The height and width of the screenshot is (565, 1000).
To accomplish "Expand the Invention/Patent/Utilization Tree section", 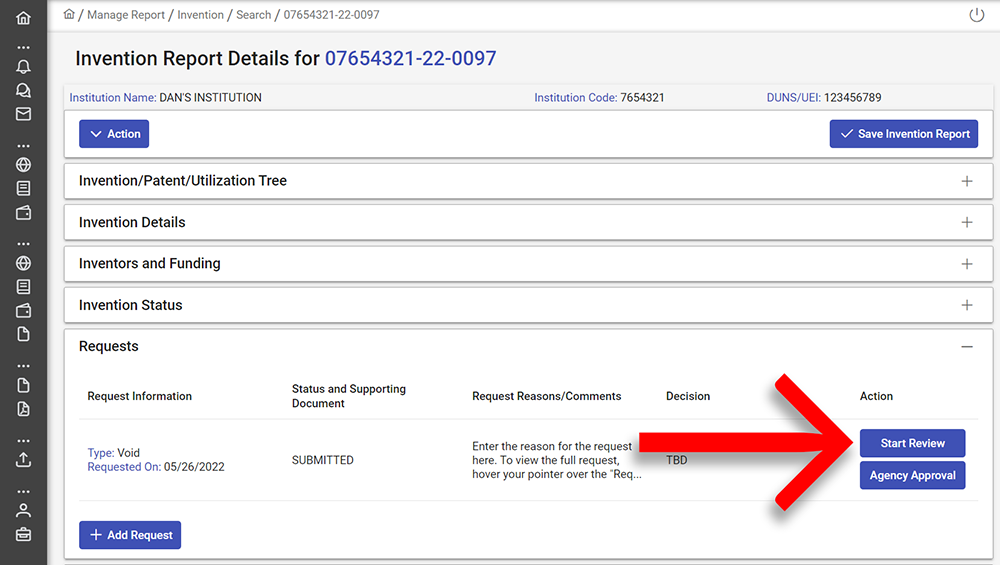I will (966, 181).
